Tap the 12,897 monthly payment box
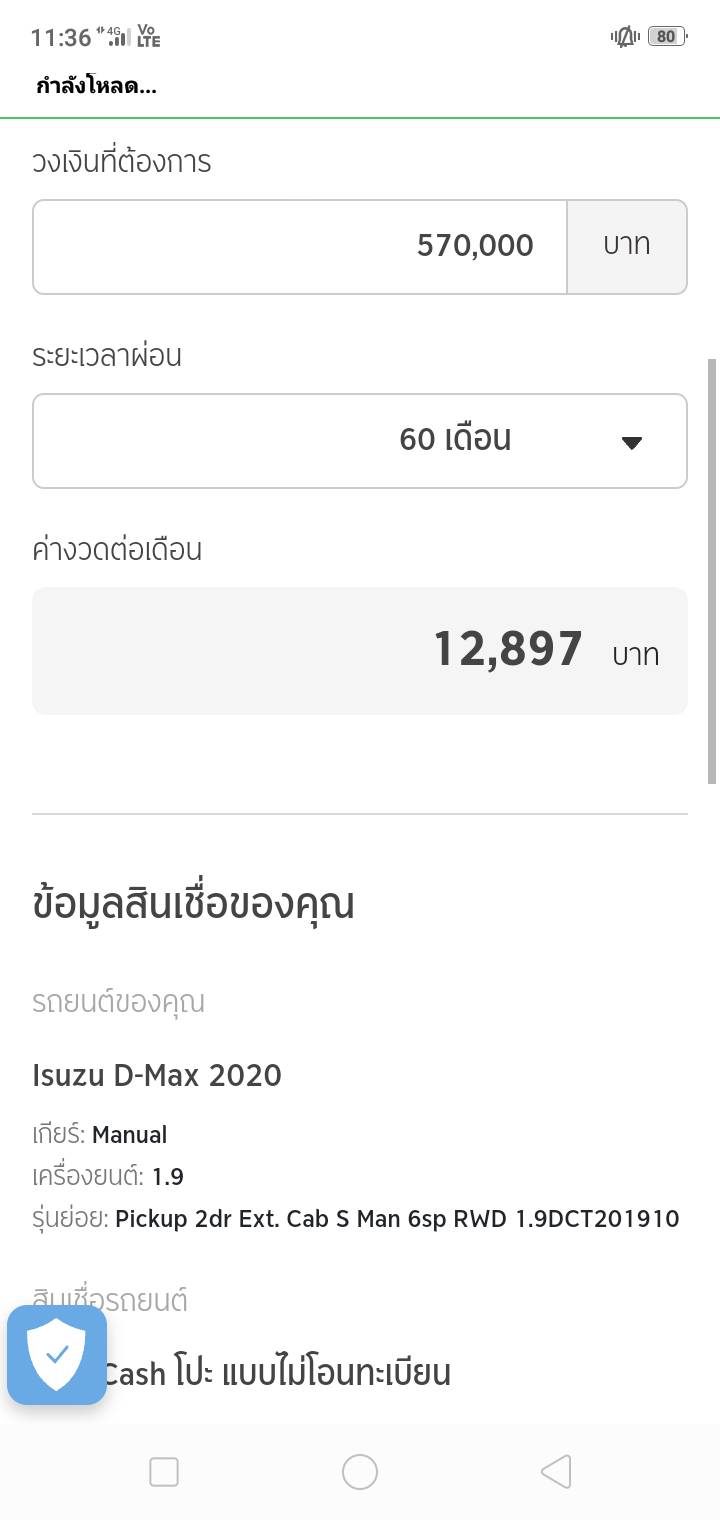Screen dimensions: 720x1520 360,650
